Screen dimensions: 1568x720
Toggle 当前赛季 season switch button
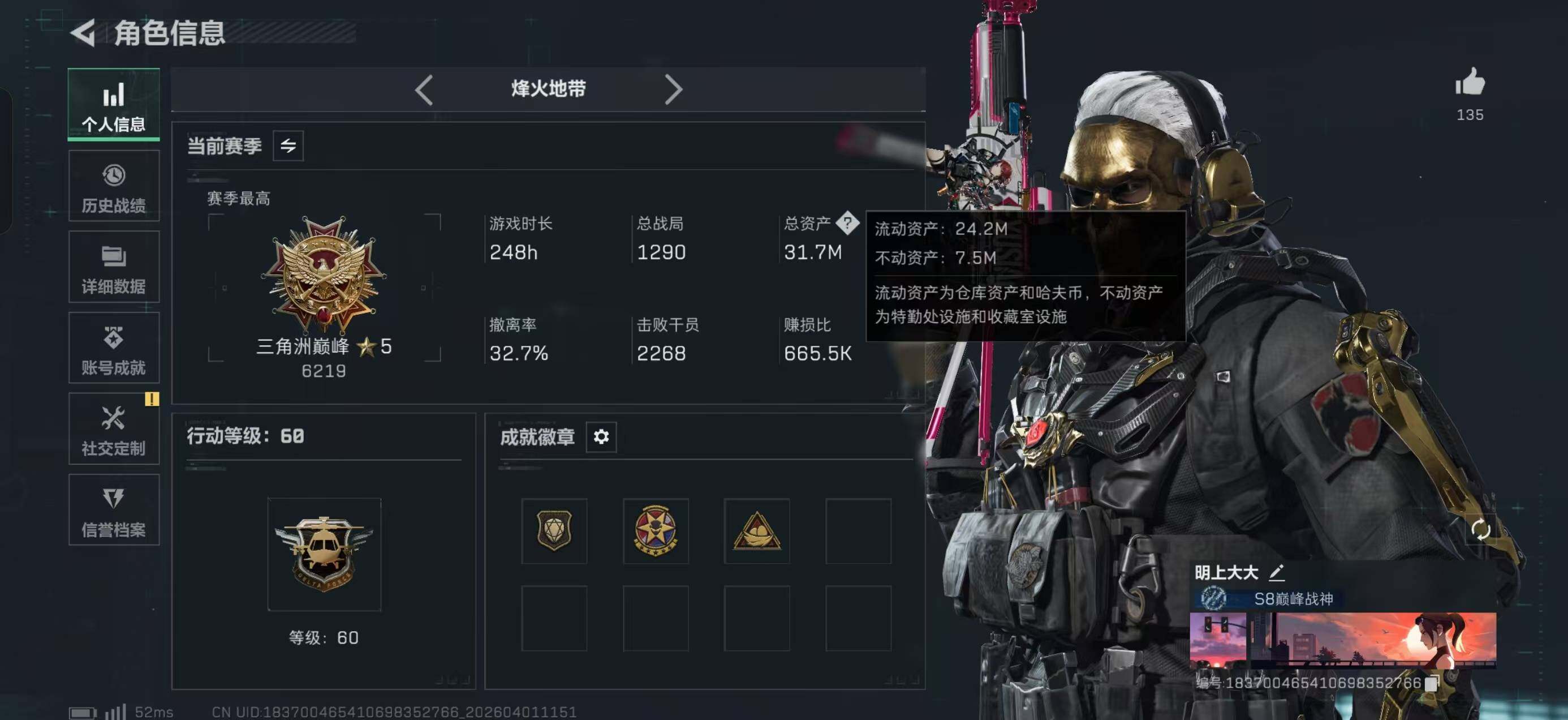288,145
